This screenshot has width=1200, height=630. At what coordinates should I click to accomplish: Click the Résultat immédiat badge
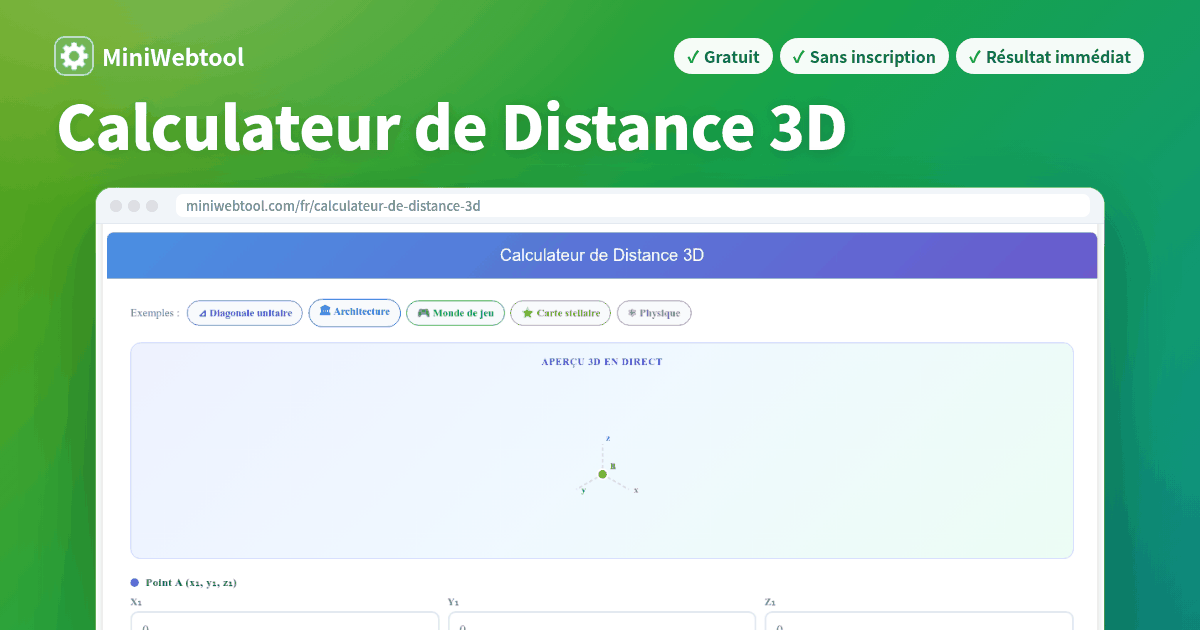tap(1049, 57)
